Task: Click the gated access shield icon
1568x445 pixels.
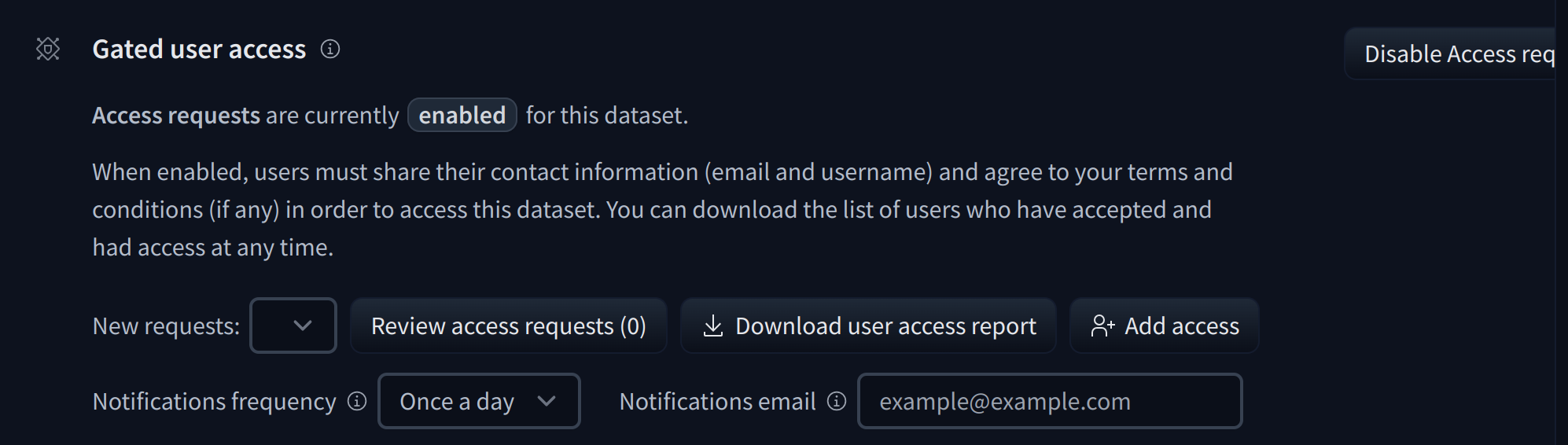Action: point(48,49)
